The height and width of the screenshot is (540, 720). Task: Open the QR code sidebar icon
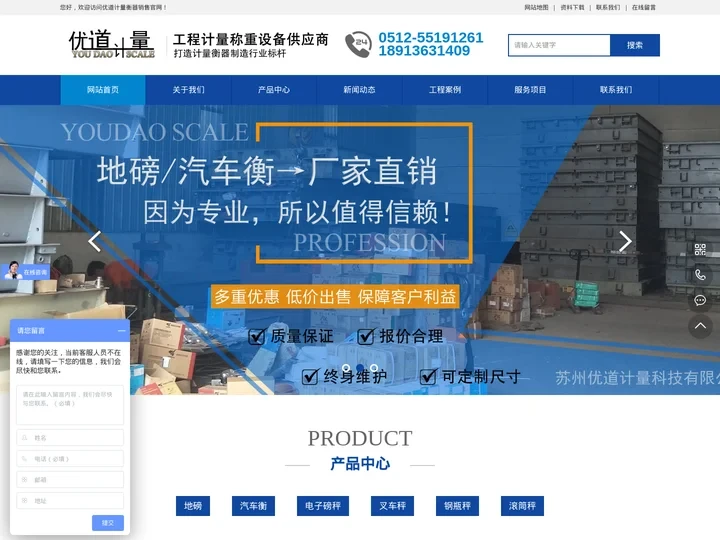[700, 250]
